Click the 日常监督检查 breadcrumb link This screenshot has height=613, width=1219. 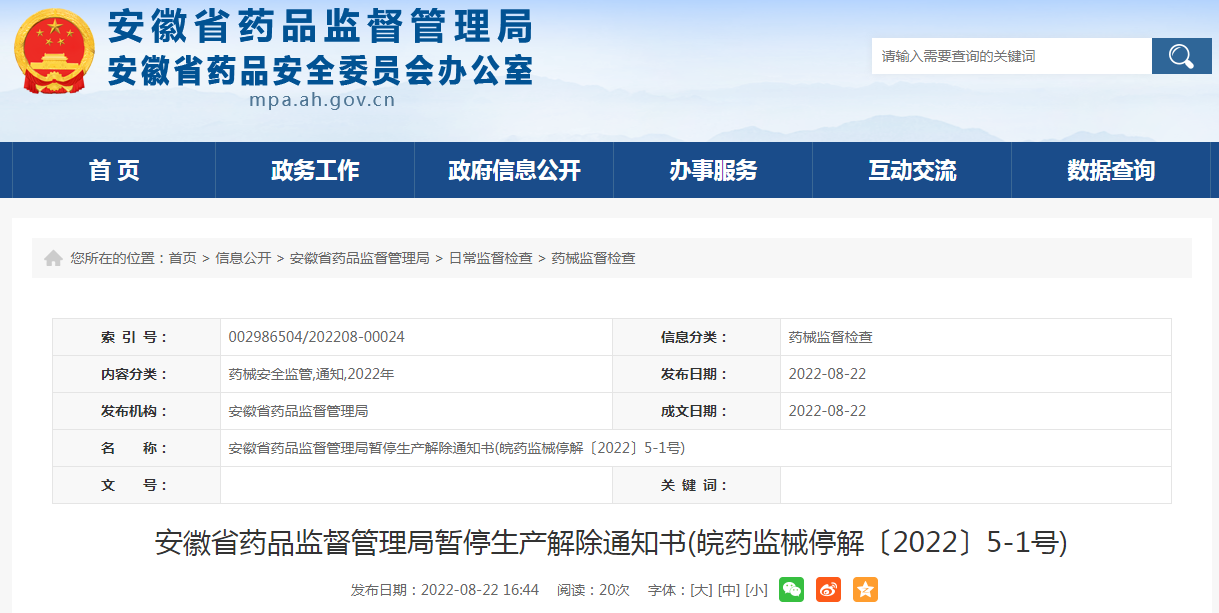point(490,258)
